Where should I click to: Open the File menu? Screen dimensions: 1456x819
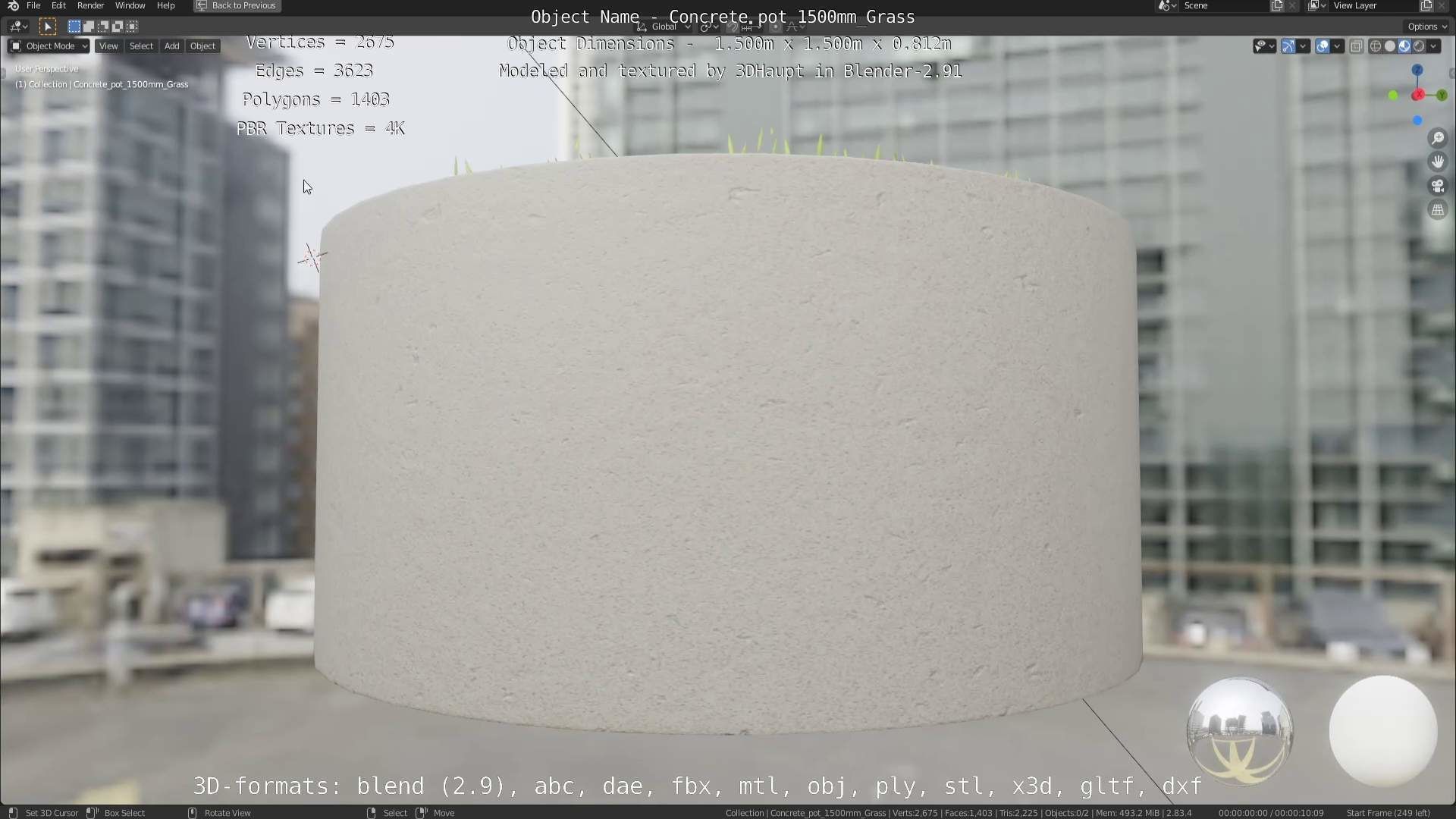pyautogui.click(x=33, y=5)
